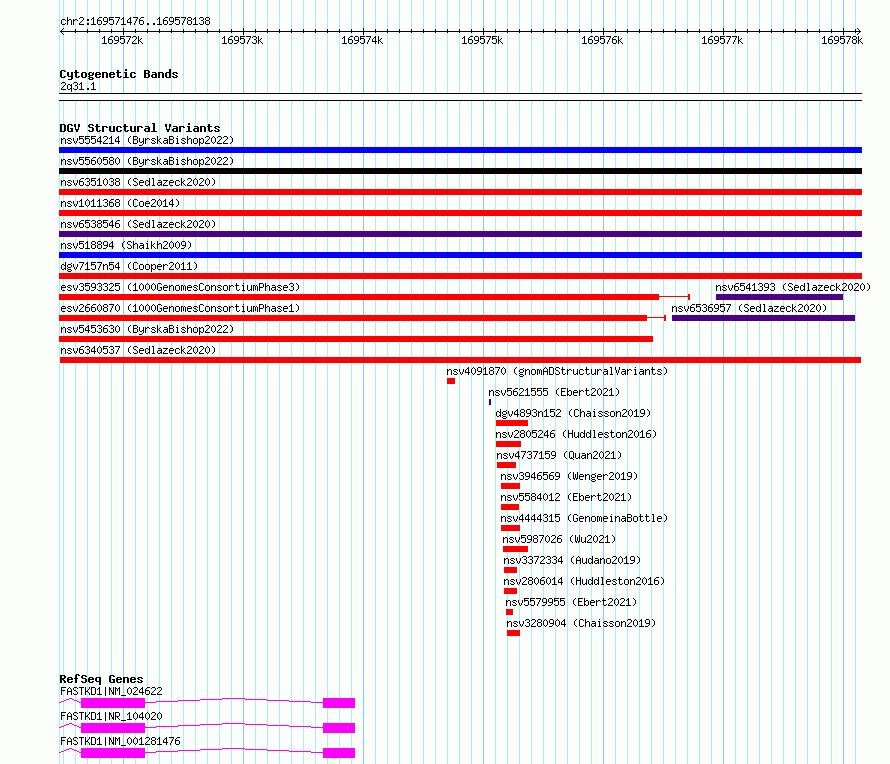Viewport: 890px width, 764px height.
Task: Click dgv7157n54 (Cooper2011) label
Action: tap(129, 266)
